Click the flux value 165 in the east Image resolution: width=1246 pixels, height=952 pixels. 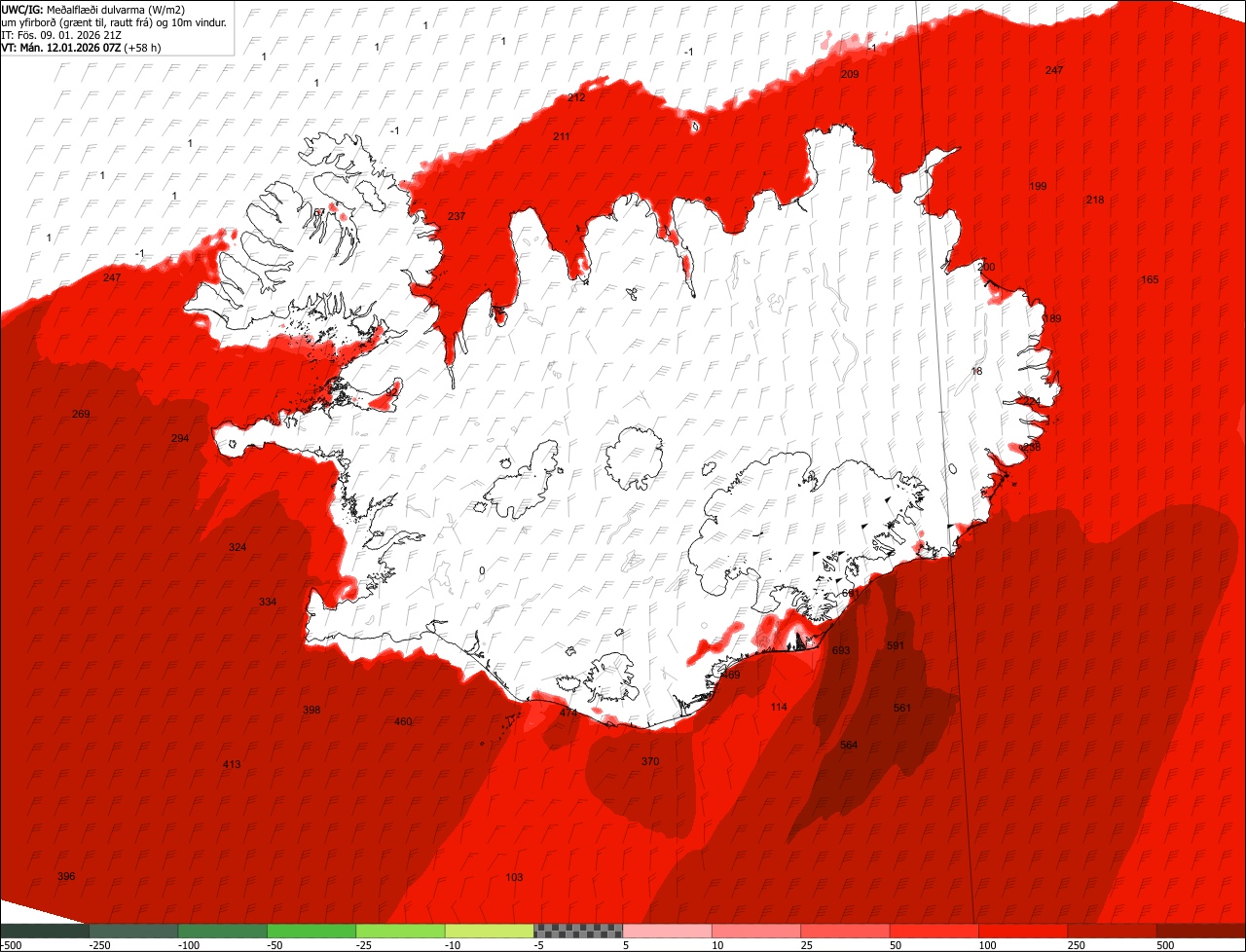pyautogui.click(x=1150, y=279)
